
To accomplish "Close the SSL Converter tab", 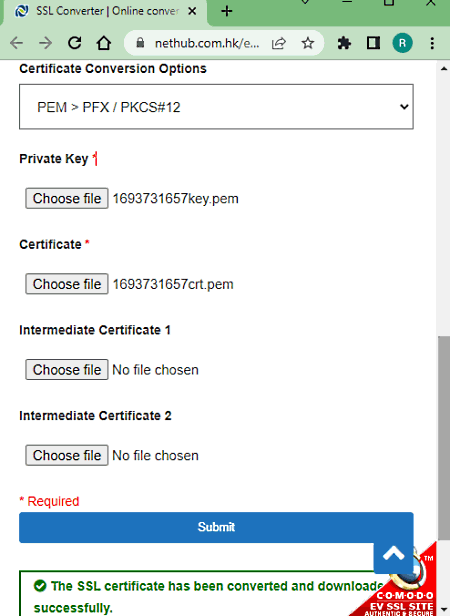I will [192, 11].
